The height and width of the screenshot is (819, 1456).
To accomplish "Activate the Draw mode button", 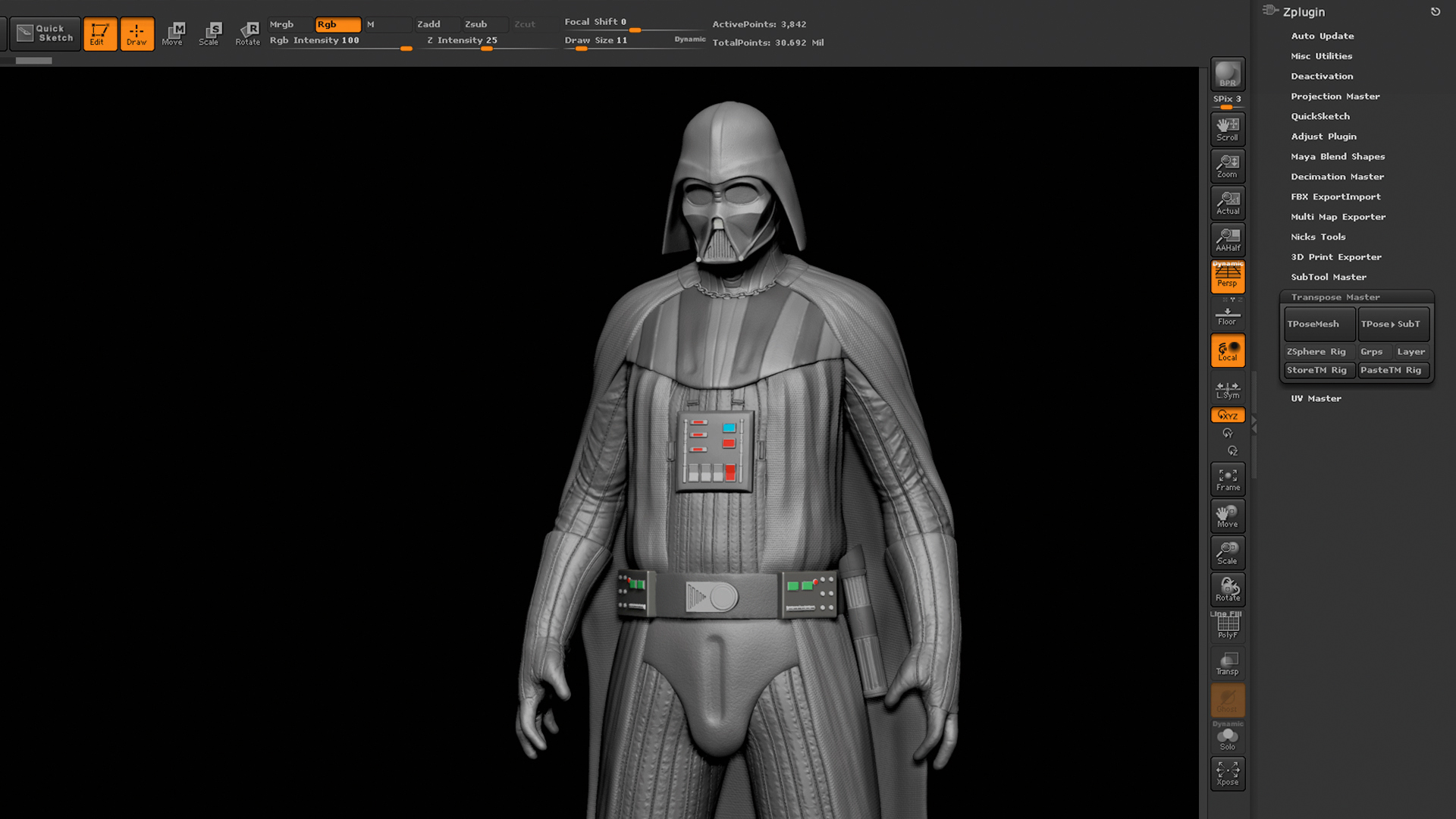I will click(x=137, y=33).
